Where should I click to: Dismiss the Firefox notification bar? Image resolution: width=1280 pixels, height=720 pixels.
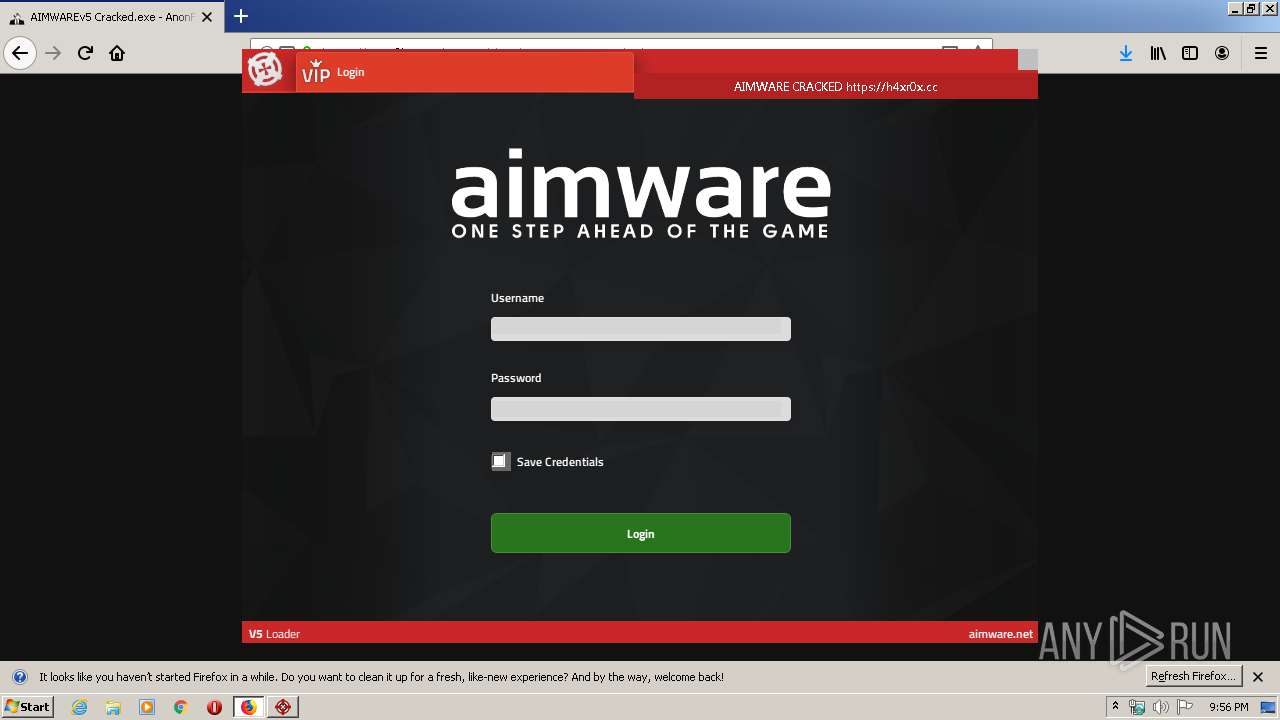(x=1258, y=677)
